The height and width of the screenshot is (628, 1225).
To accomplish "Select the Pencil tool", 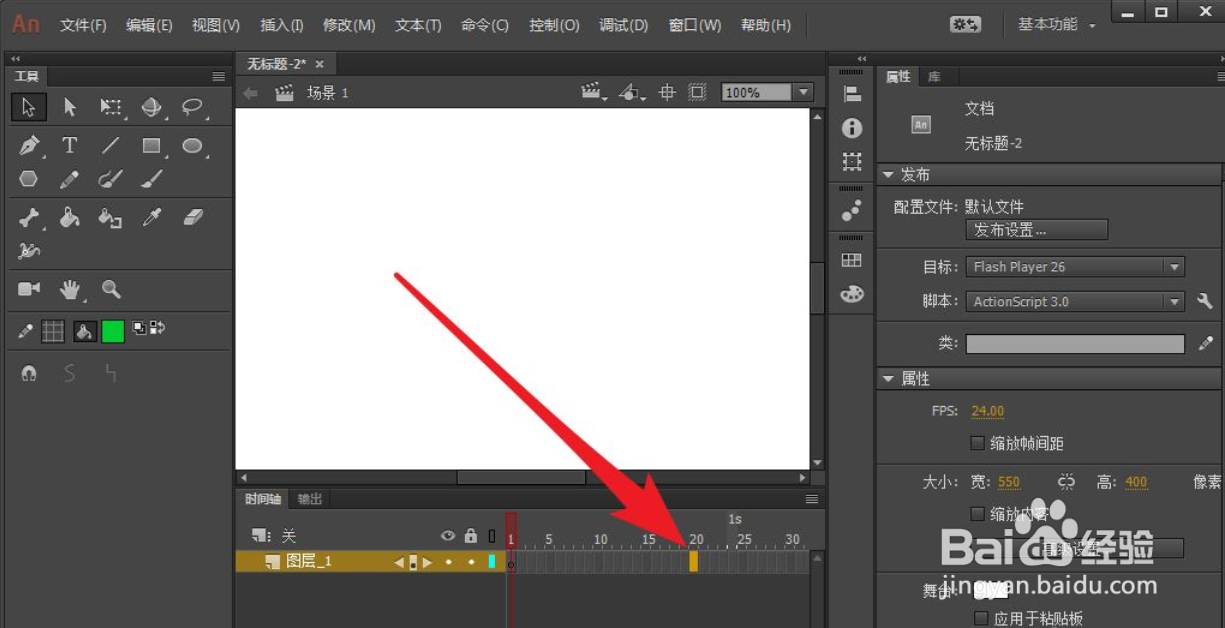I will pyautogui.click(x=70, y=179).
